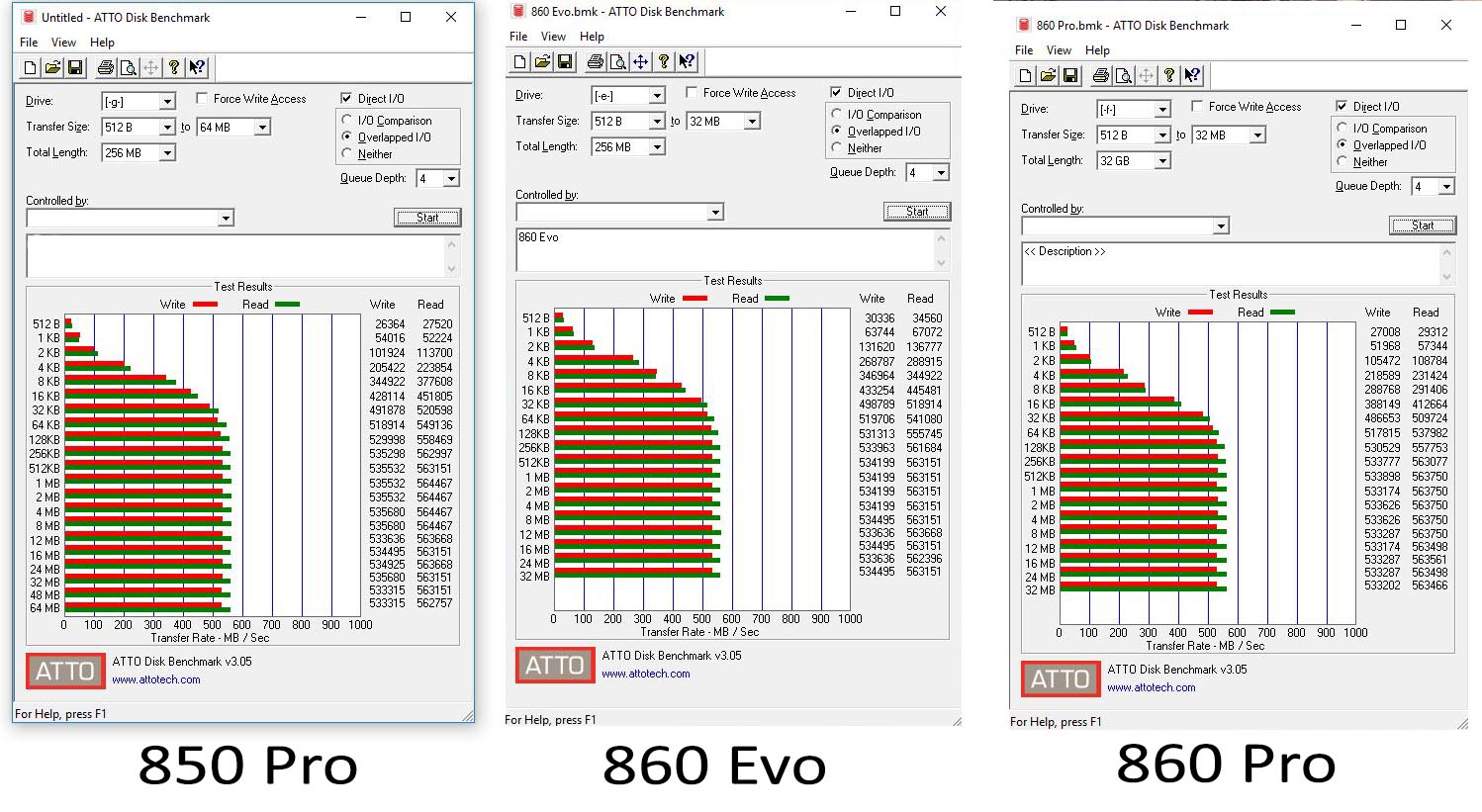Open www.attotech.com link in 860 Pro window
This screenshot has width=1482, height=812.
click(1151, 687)
